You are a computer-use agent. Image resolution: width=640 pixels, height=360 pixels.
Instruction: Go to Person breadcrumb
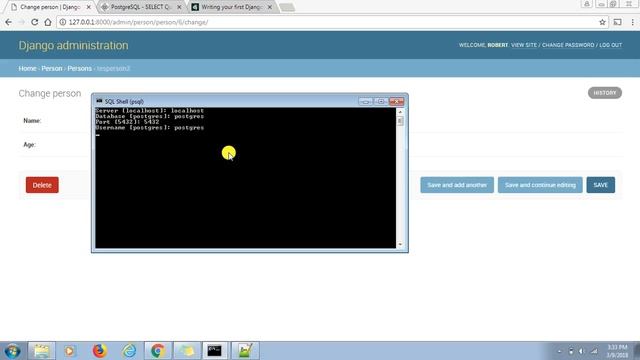[52, 68]
